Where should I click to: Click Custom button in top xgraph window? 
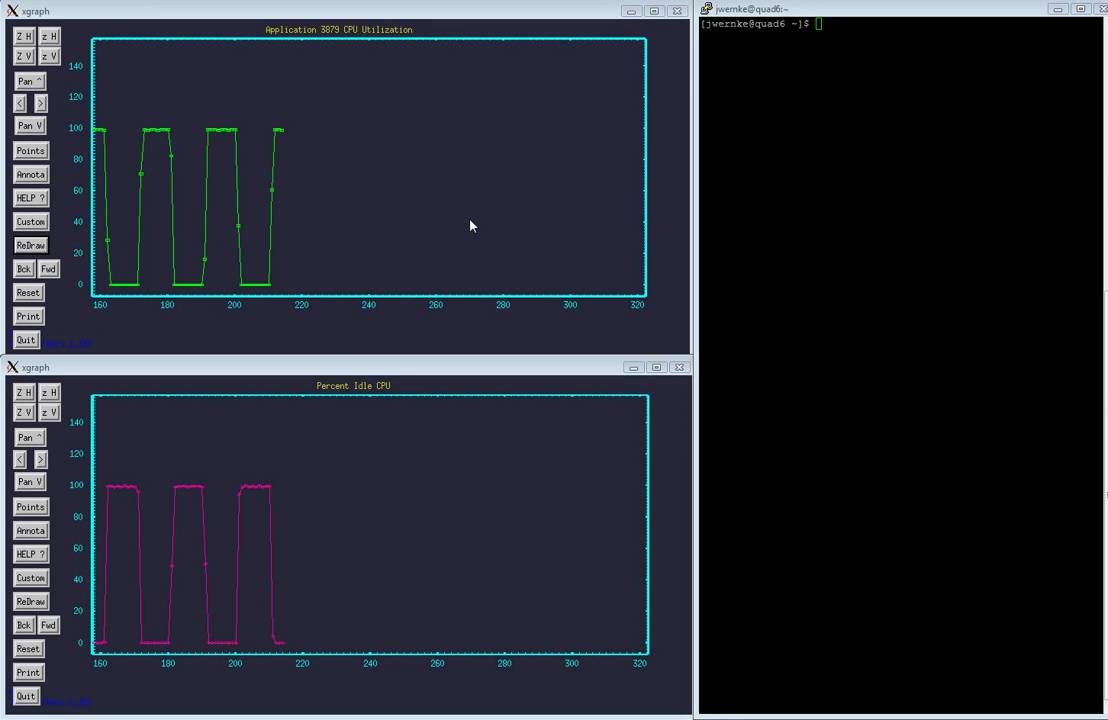point(30,222)
